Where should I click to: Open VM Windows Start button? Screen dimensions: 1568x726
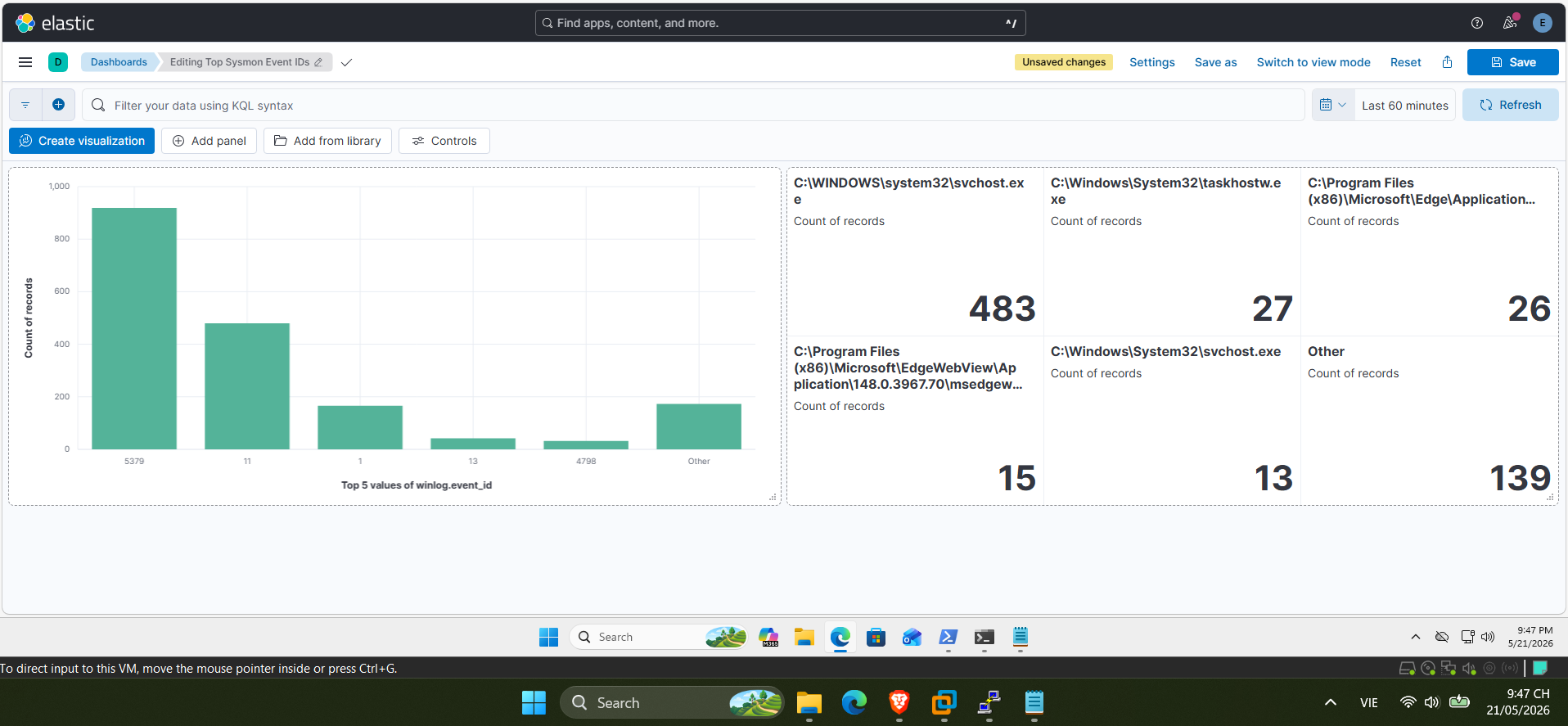548,637
